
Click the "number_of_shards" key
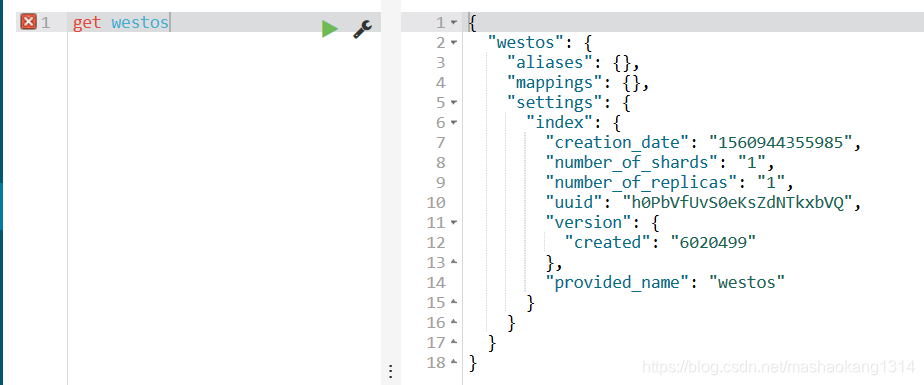[x=632, y=163]
